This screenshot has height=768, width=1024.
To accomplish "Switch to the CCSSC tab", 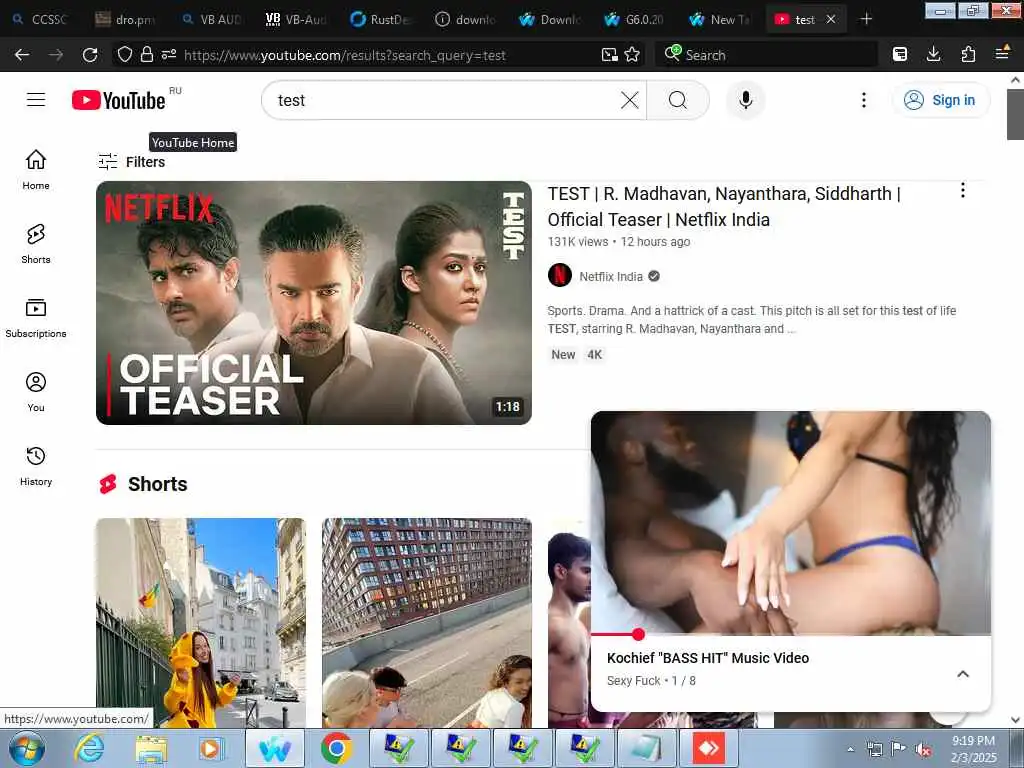I will [40, 20].
